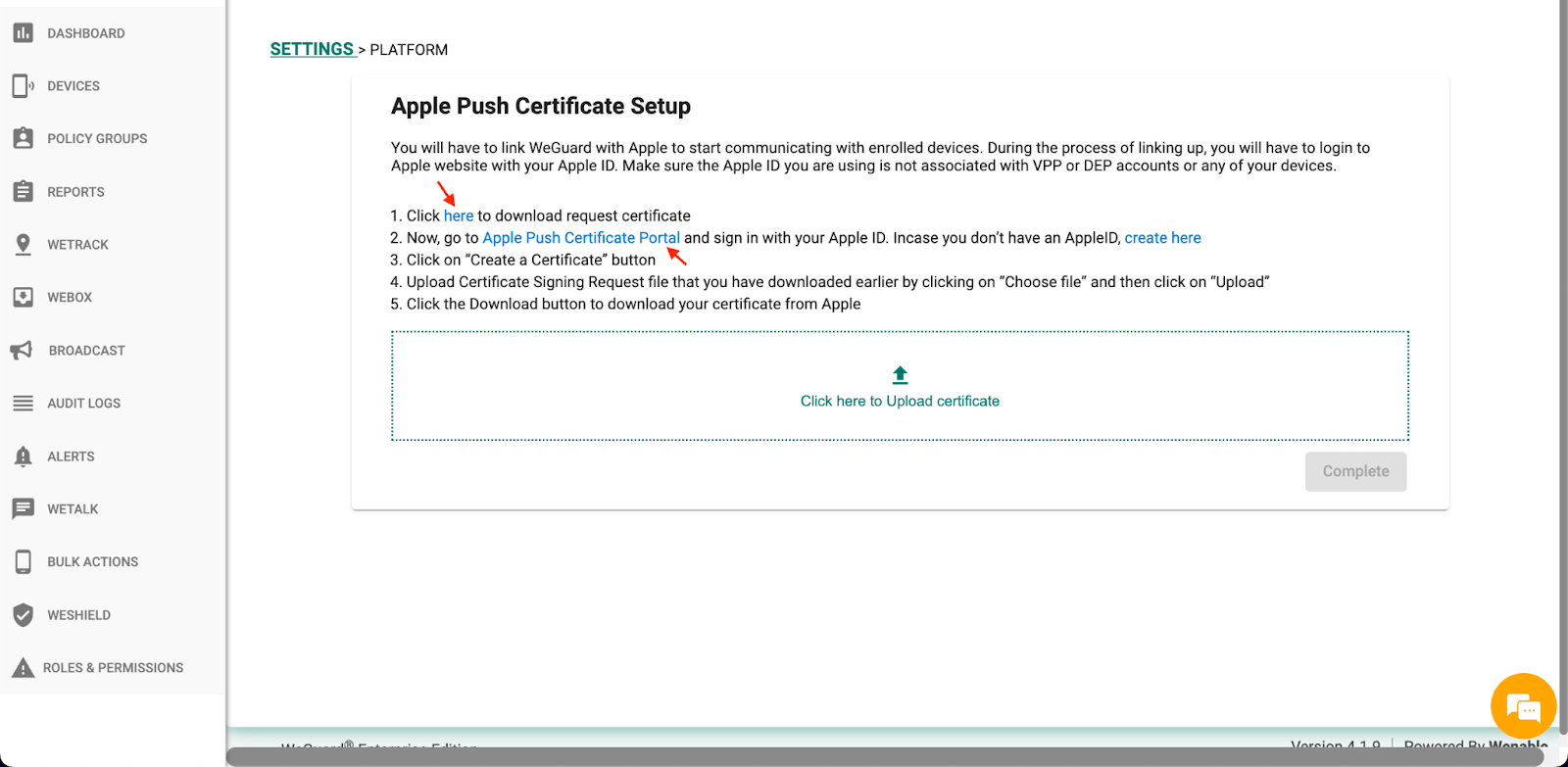This screenshot has width=1568, height=767.
Task: Click the PLATFORM breadcrumb text
Action: point(409,50)
